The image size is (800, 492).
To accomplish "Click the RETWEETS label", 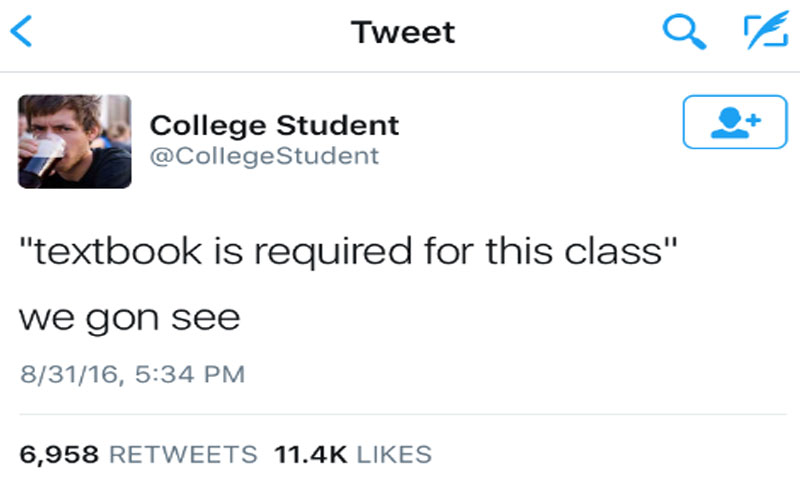I will [x=182, y=455].
